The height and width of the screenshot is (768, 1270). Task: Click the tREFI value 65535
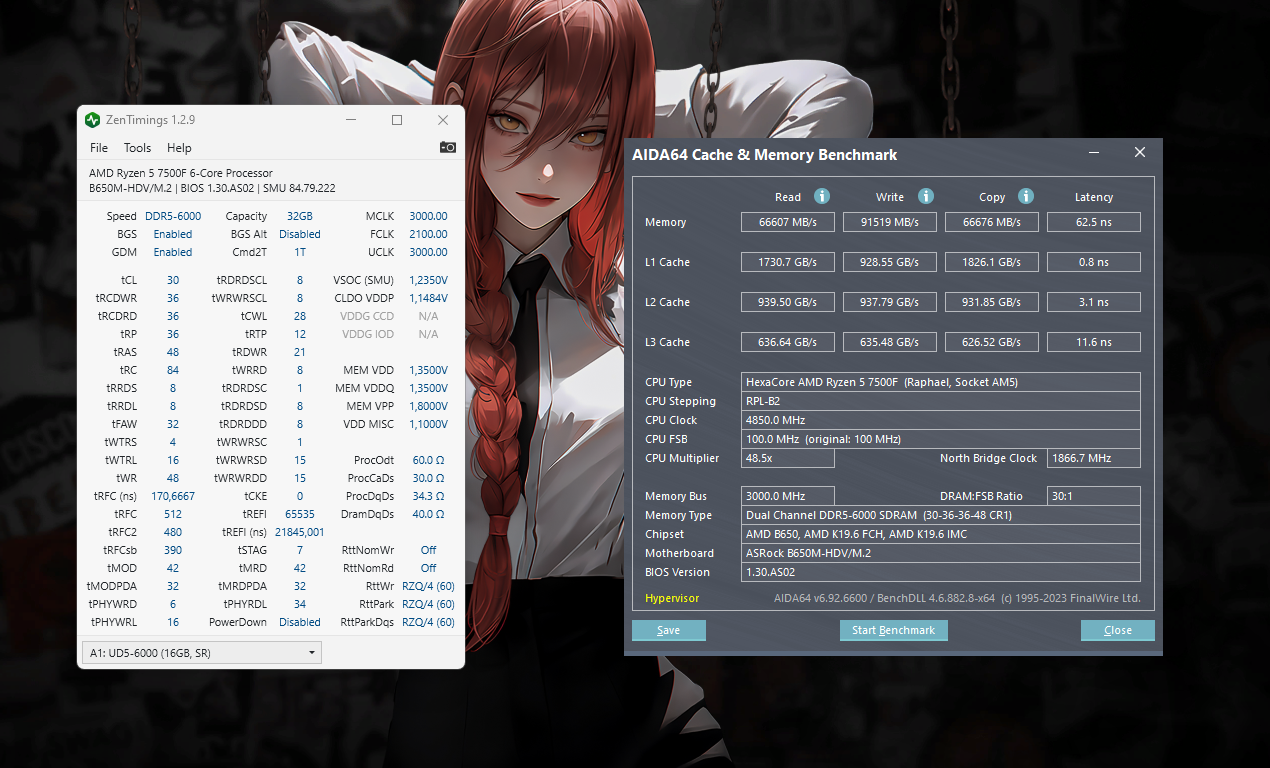point(300,514)
